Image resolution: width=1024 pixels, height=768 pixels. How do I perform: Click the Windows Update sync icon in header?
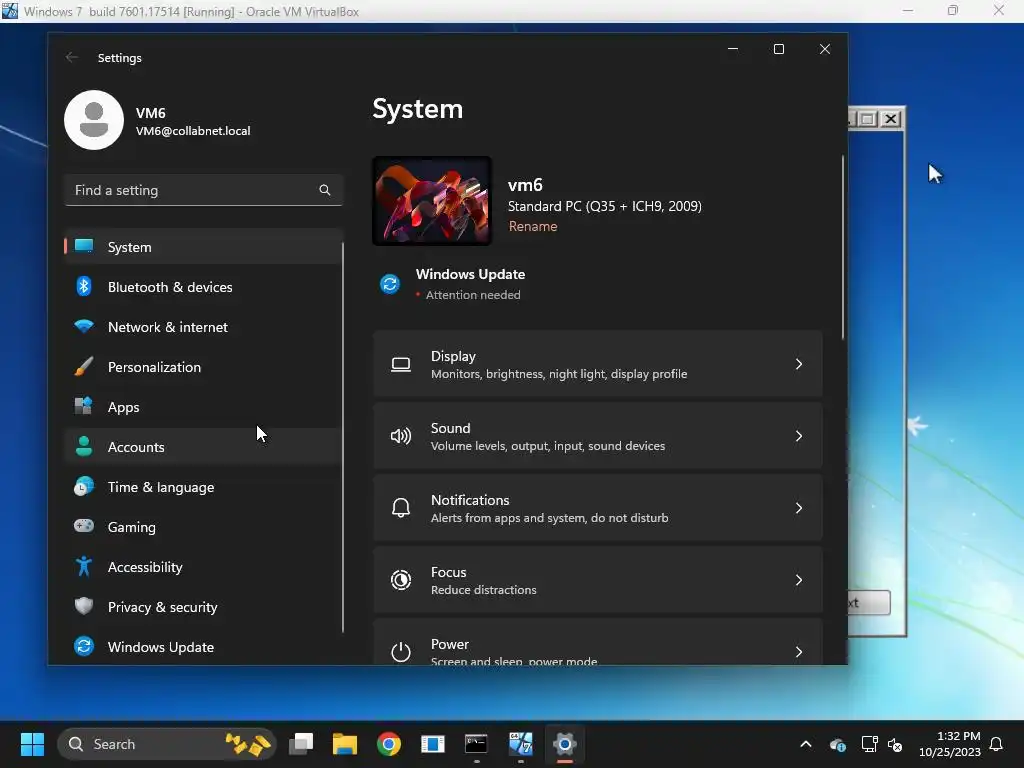click(x=390, y=284)
